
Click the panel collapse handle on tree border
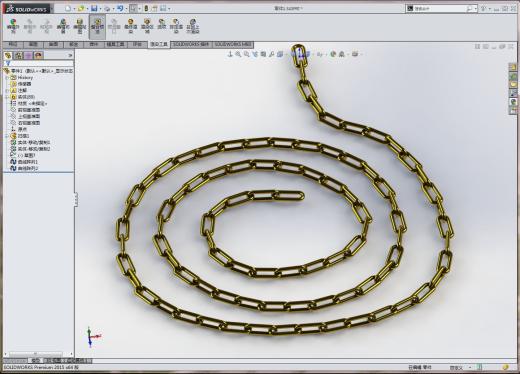pyautogui.click(x=76, y=199)
